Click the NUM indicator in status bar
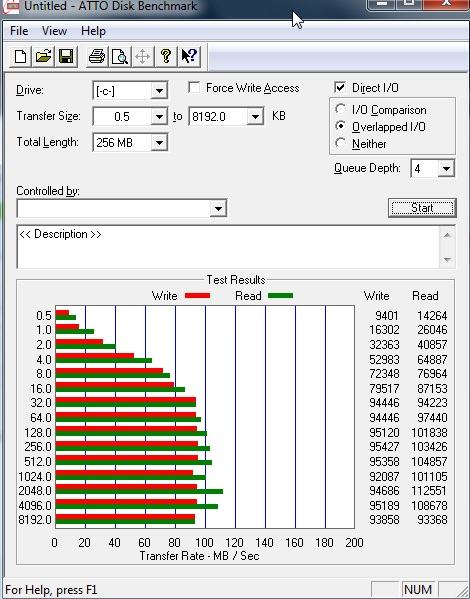 417,589
